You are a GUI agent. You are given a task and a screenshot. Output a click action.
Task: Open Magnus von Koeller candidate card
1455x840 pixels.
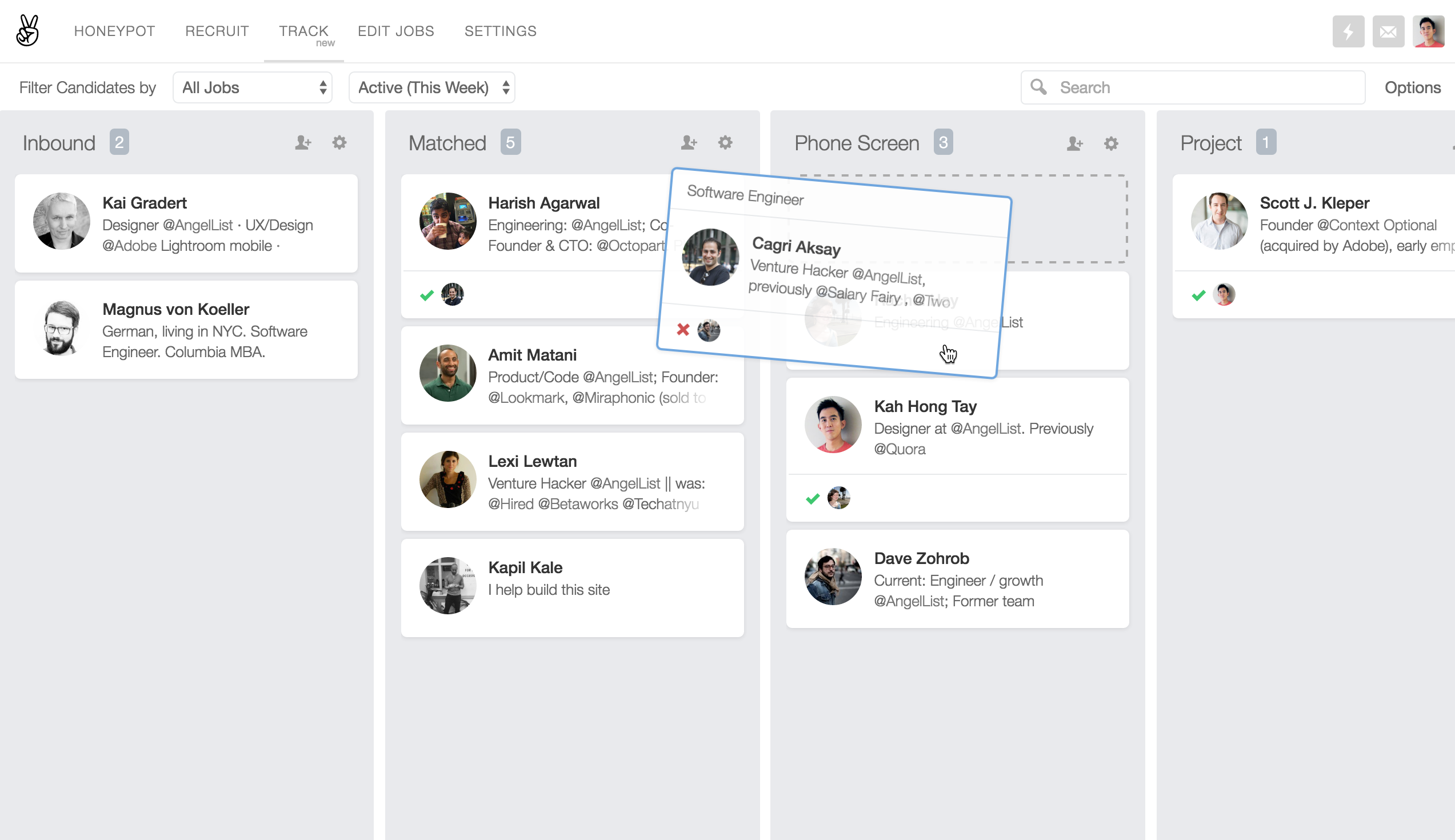[186, 330]
